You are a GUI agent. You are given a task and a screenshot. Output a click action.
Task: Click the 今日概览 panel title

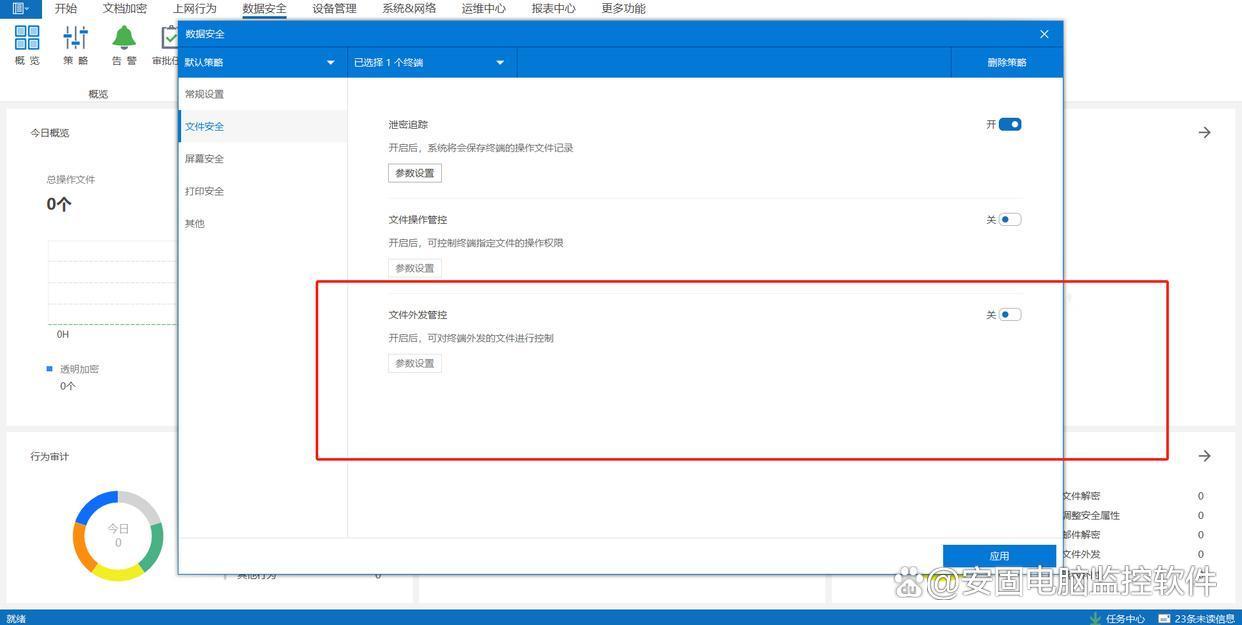50,133
